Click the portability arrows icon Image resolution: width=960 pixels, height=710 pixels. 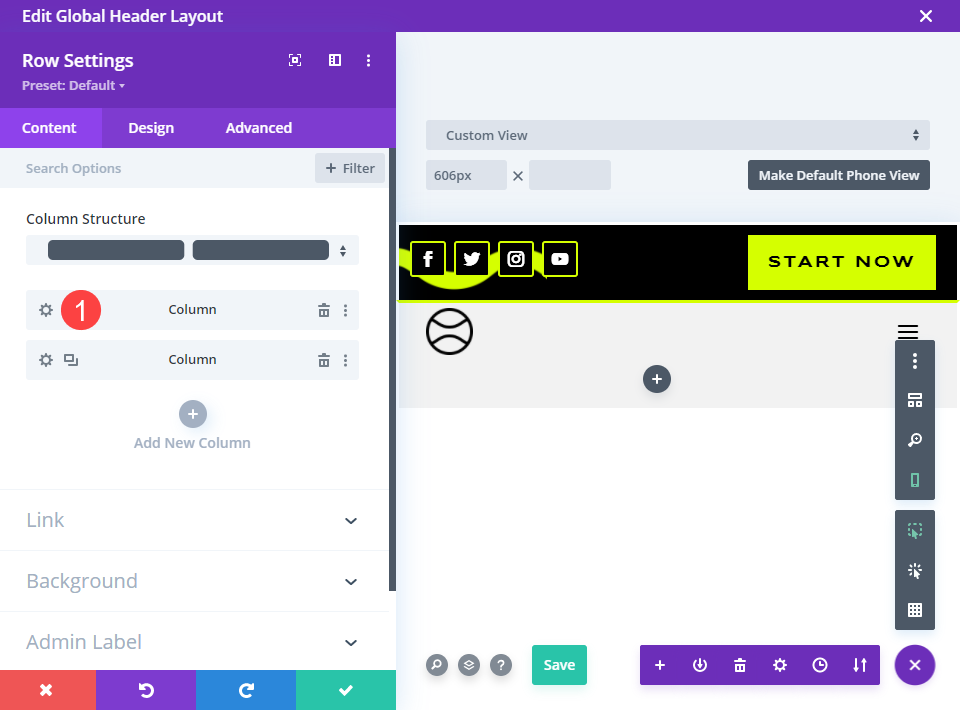tap(860, 665)
